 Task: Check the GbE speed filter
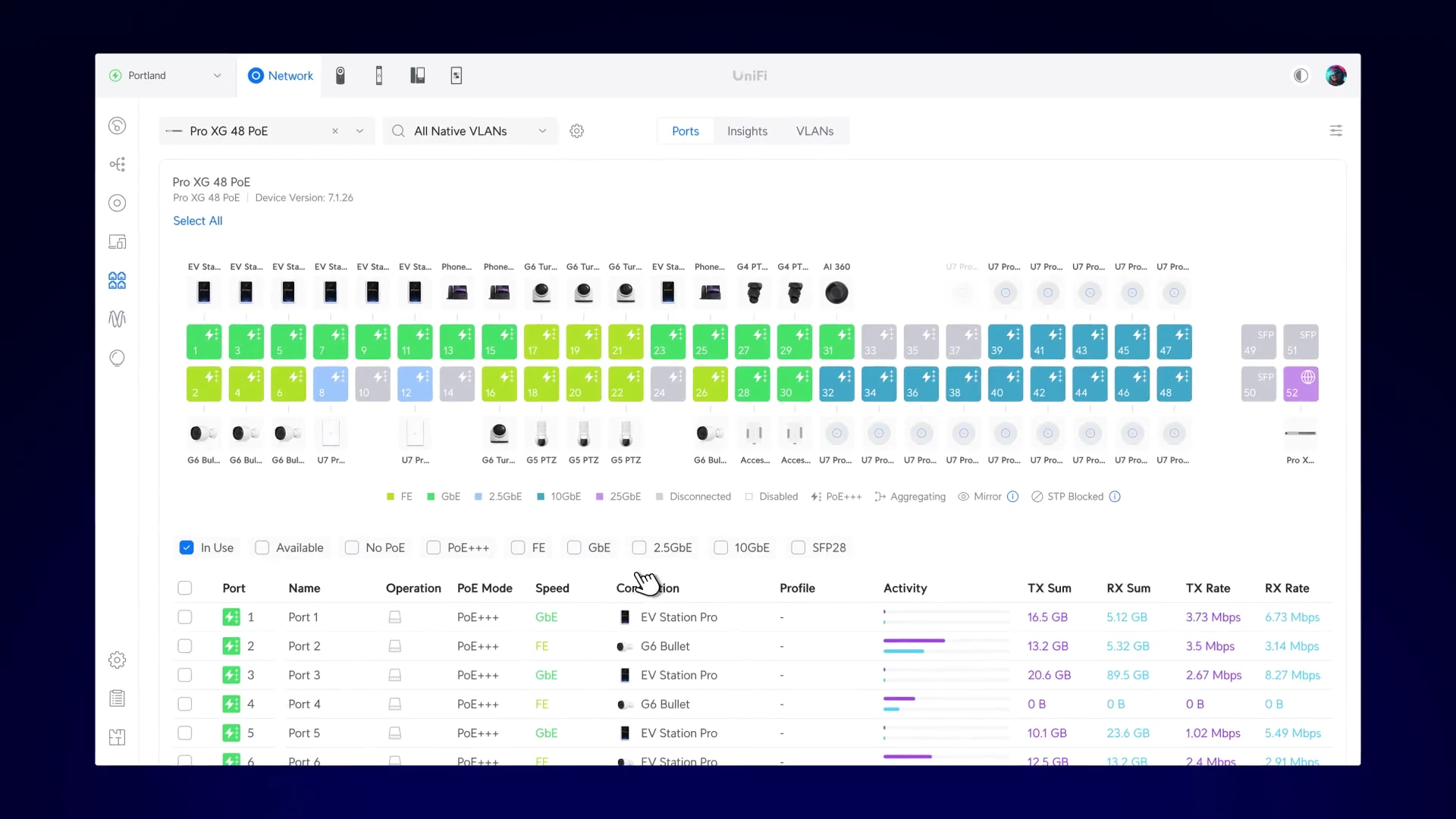click(574, 548)
